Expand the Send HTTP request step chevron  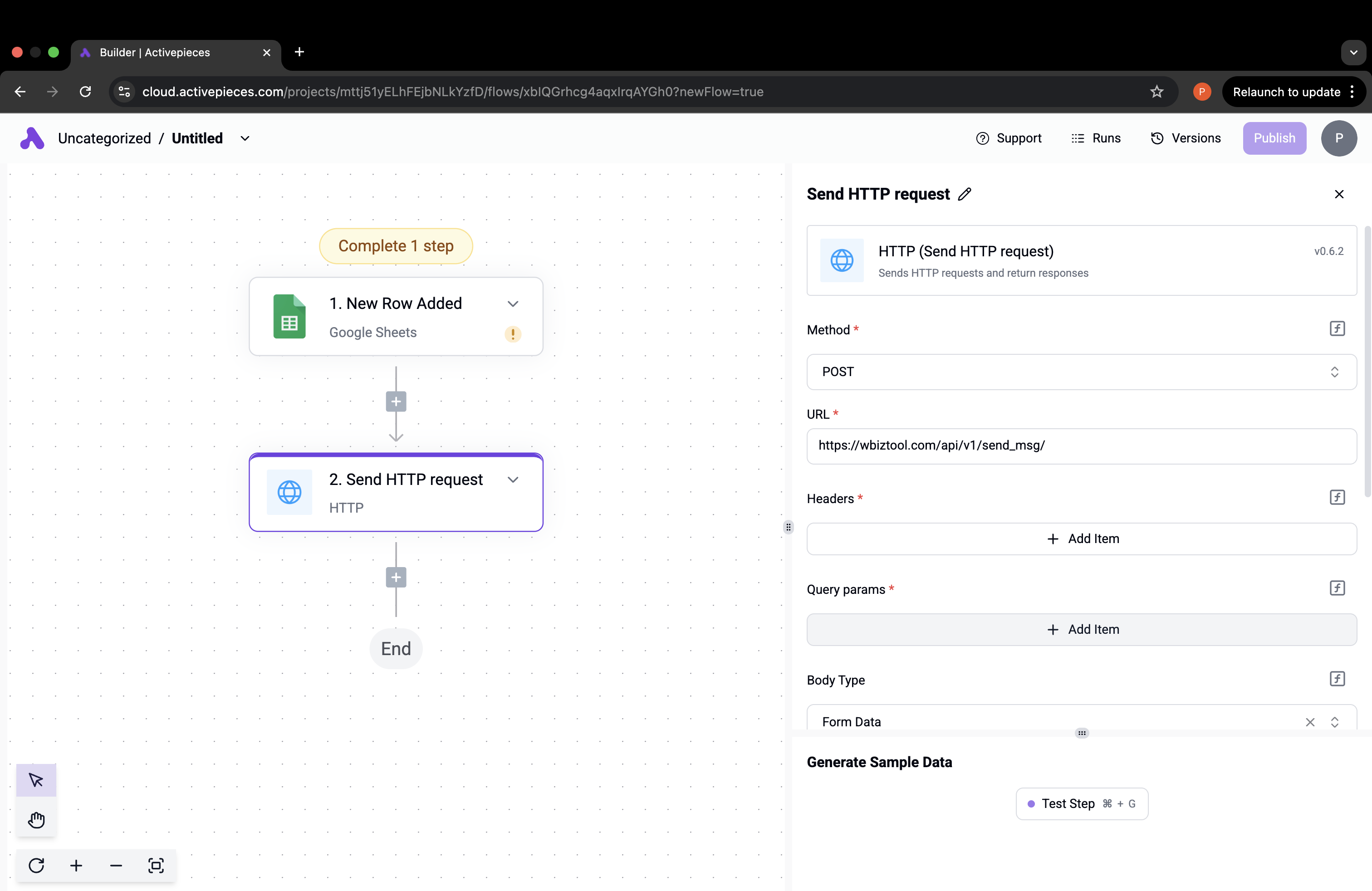(x=513, y=480)
